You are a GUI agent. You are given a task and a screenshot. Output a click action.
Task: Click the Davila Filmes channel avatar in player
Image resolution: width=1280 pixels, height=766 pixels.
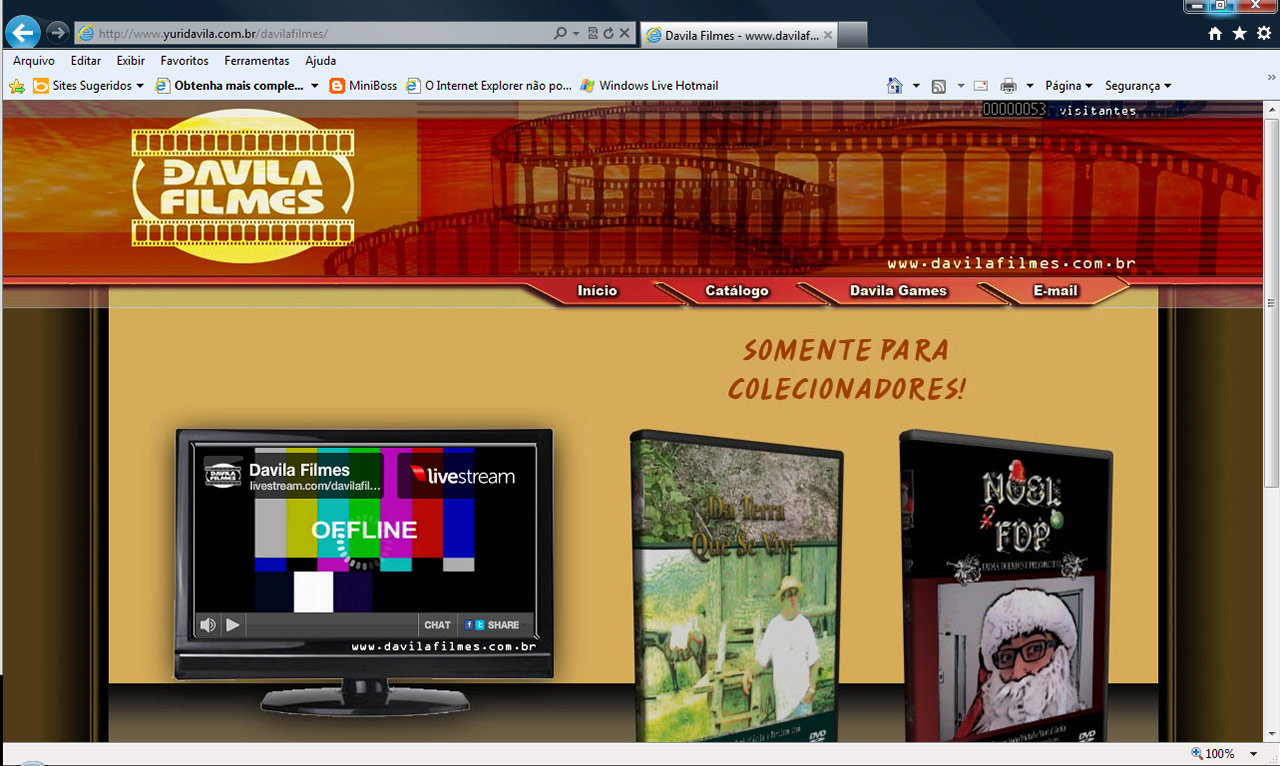[223, 473]
